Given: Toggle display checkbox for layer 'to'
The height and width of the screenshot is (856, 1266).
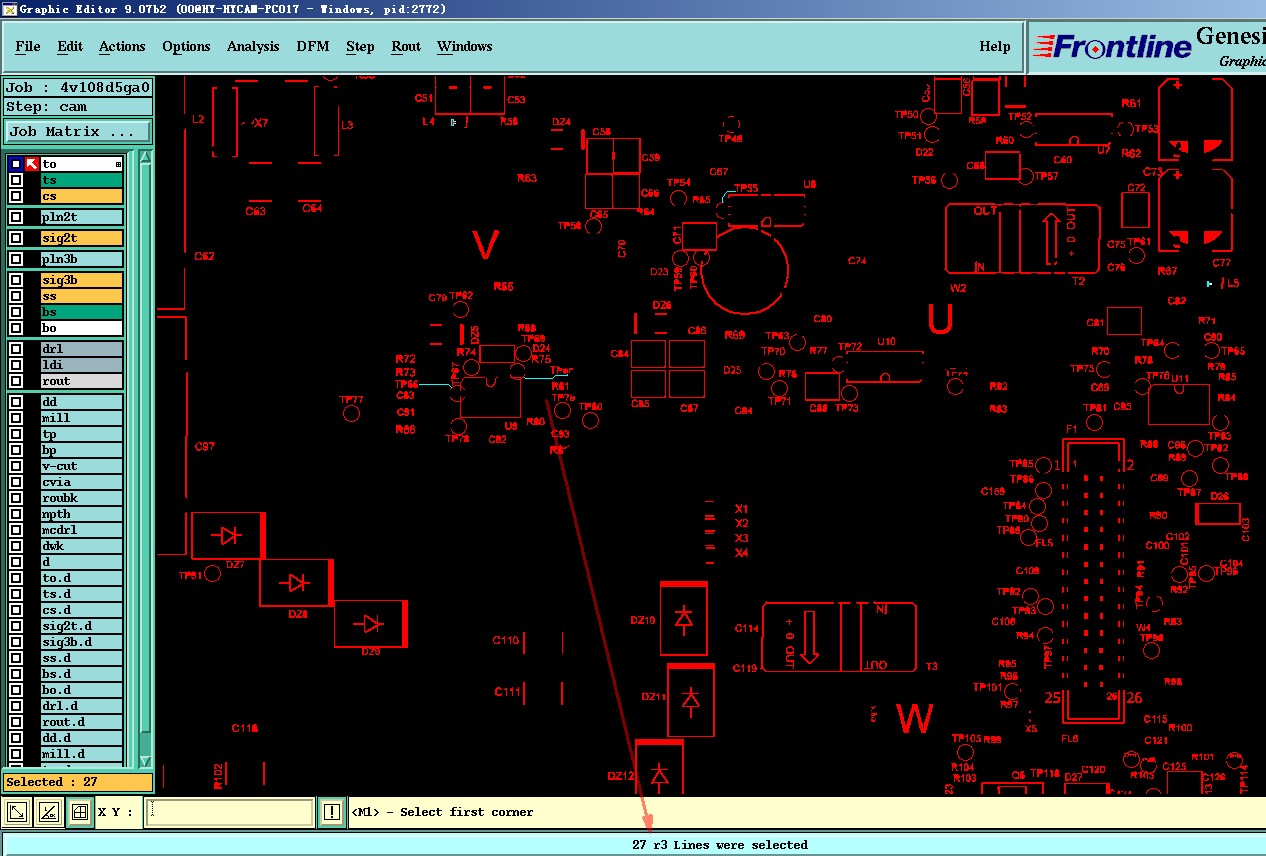Looking at the screenshot, I should coord(16,164).
